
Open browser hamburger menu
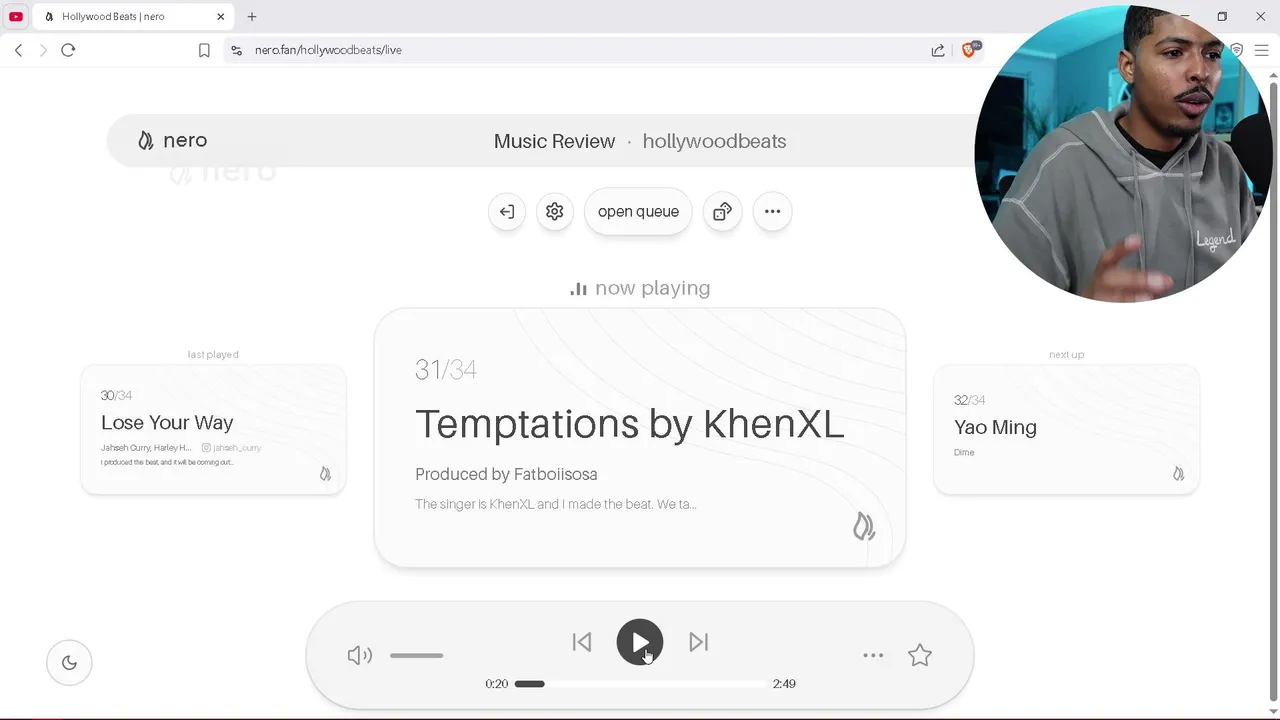tap(1261, 50)
